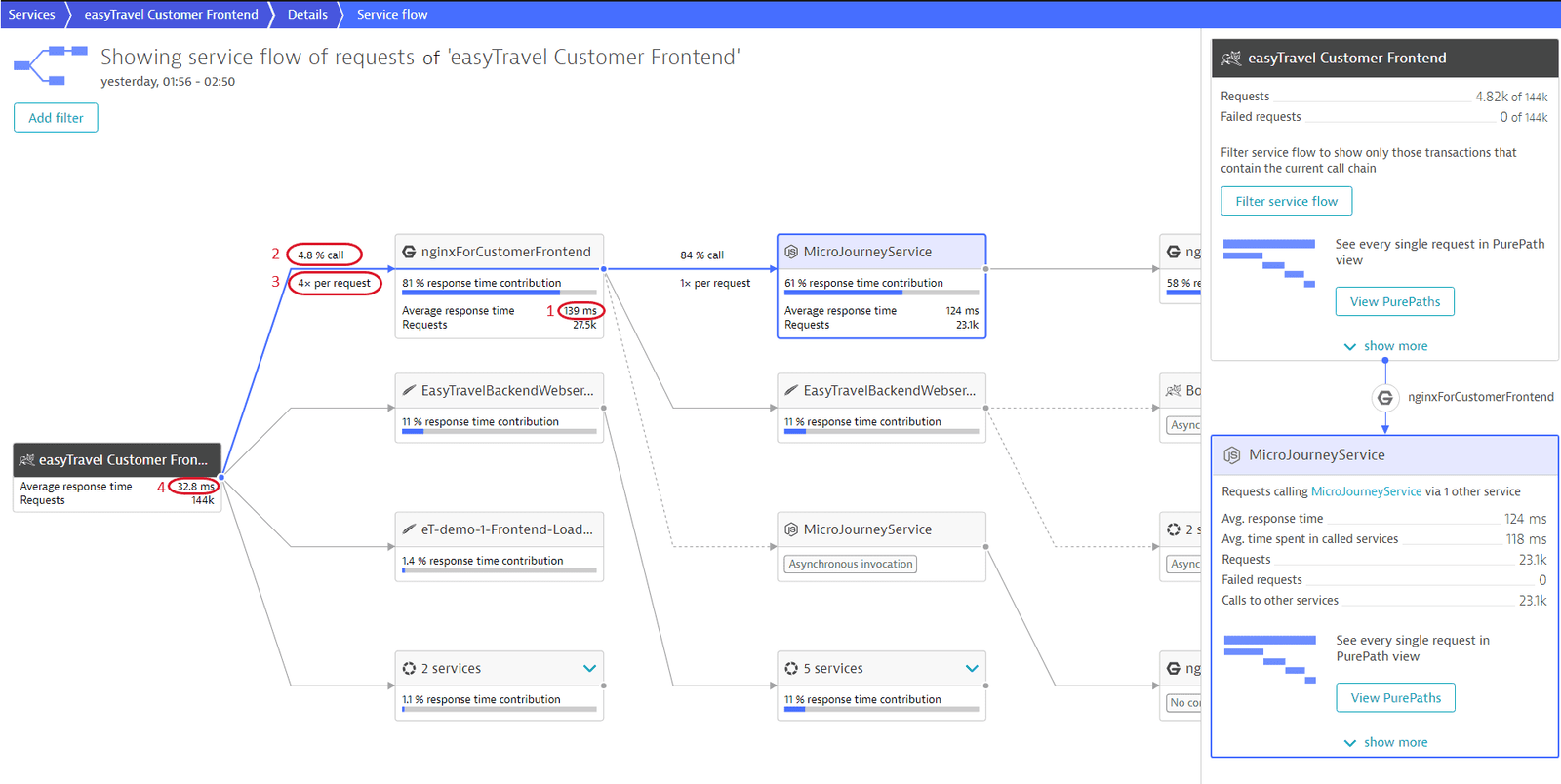
Task: Click View PurePaths in the MicroJourneyService panel
Action: (x=1395, y=697)
